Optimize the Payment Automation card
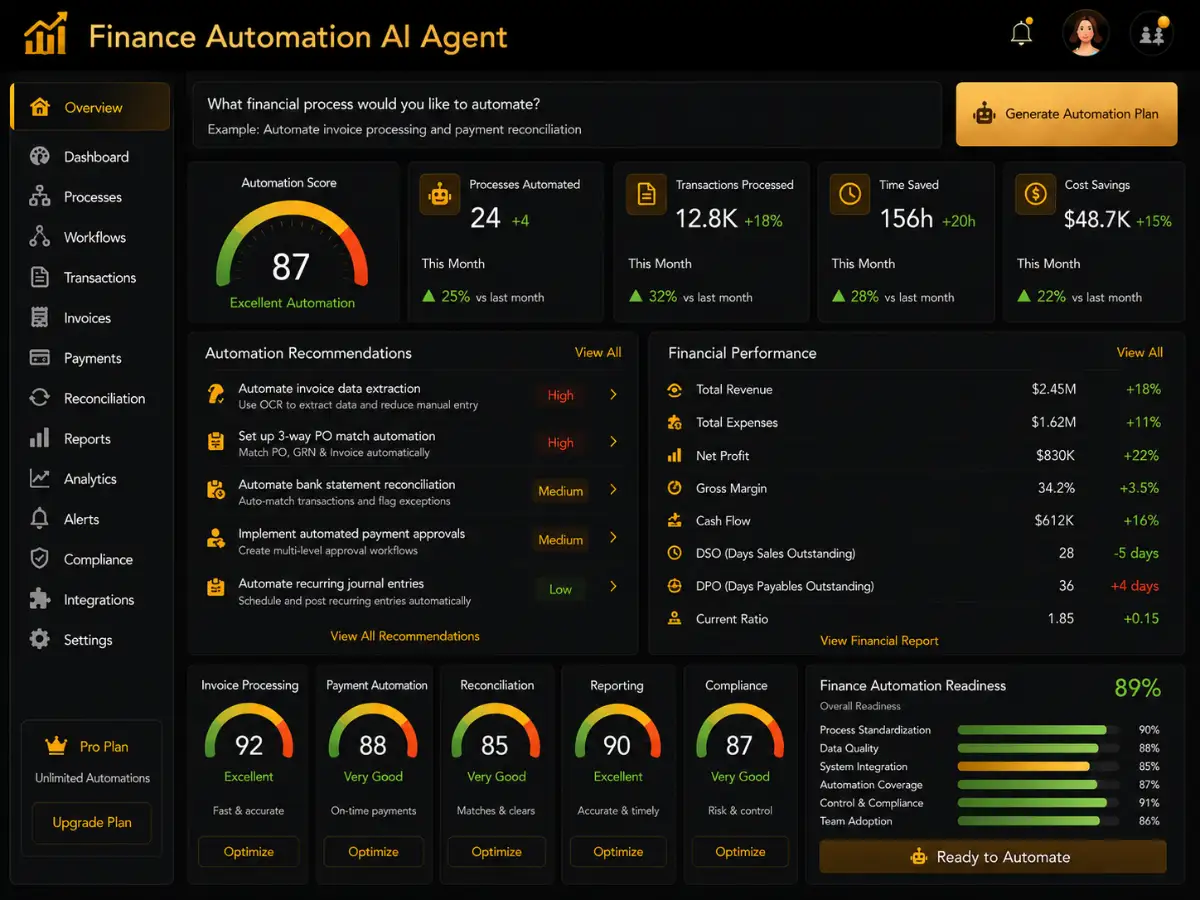This screenshot has height=900, width=1200. pyautogui.click(x=373, y=852)
